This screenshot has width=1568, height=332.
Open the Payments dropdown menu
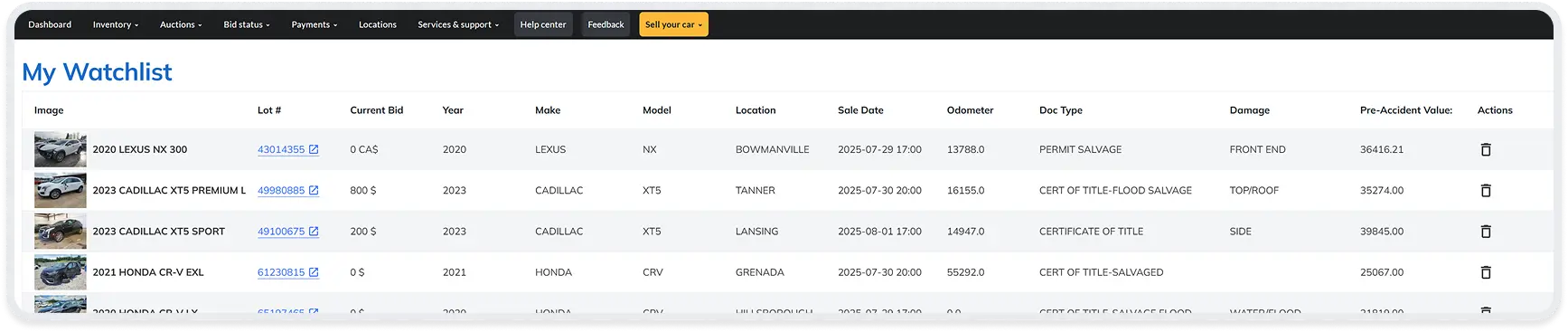pos(315,24)
